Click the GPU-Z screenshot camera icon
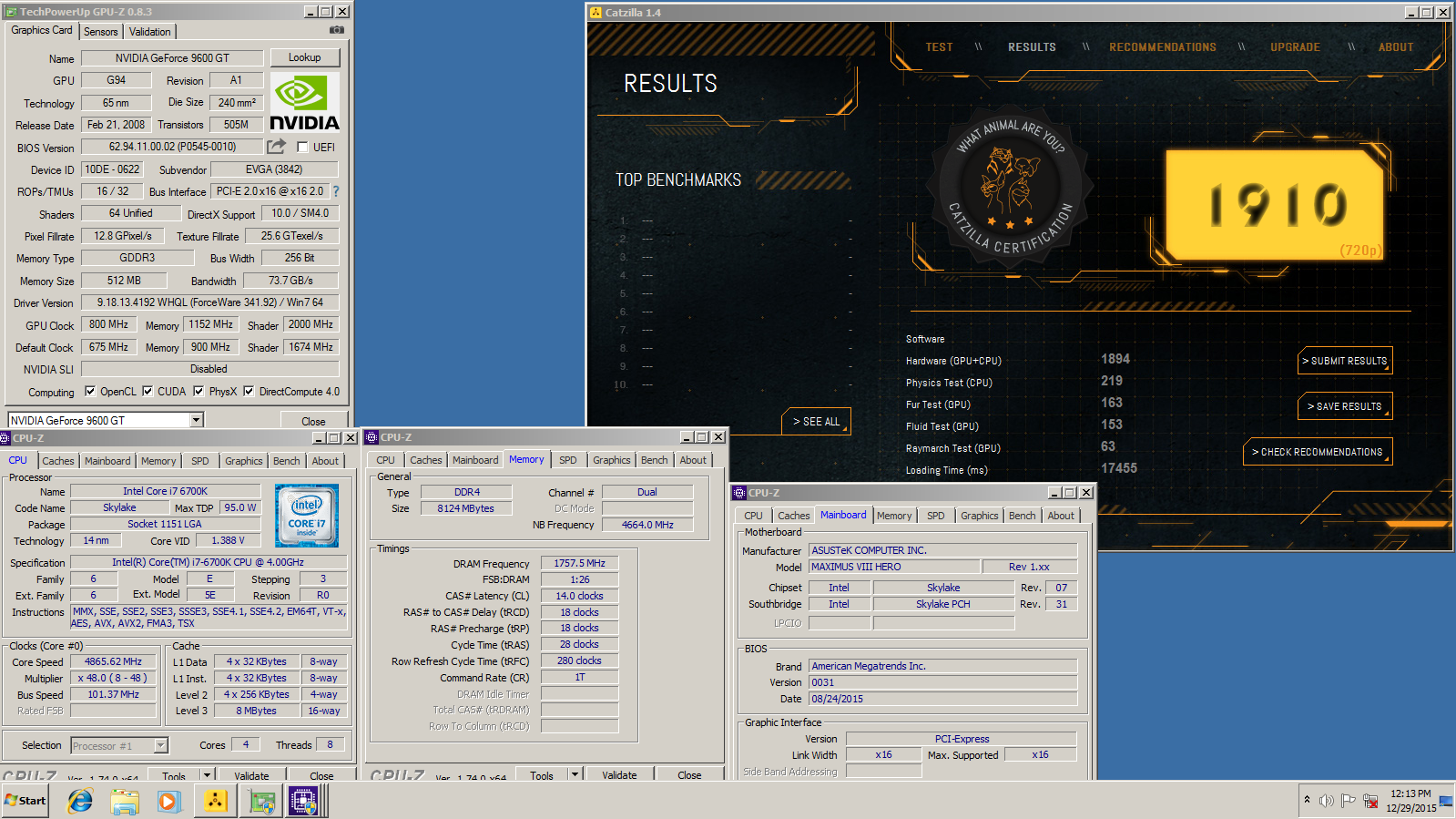 (x=337, y=30)
